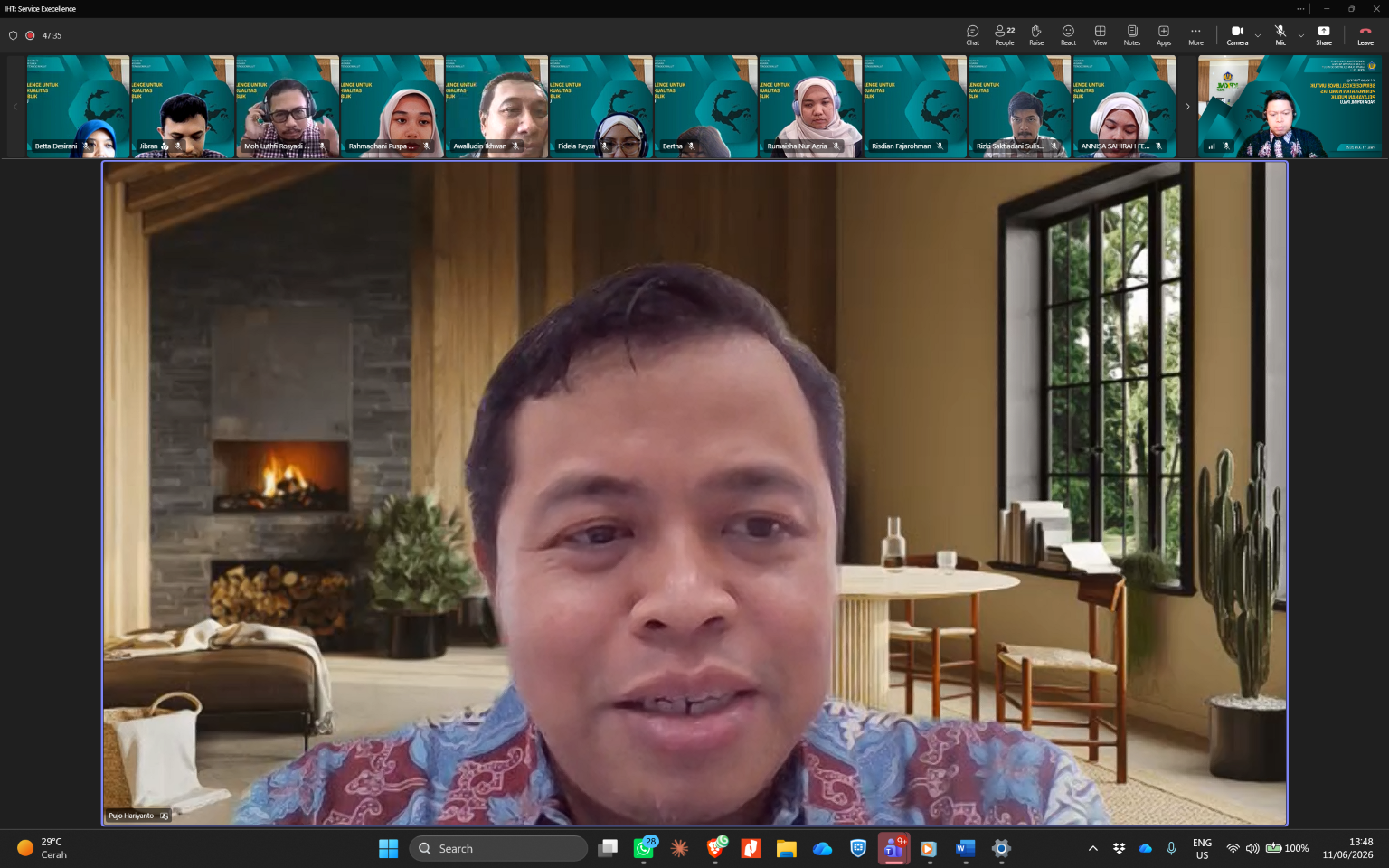Open the blue shield app on taskbar
Viewport: 1389px width, 868px height.
(858, 848)
